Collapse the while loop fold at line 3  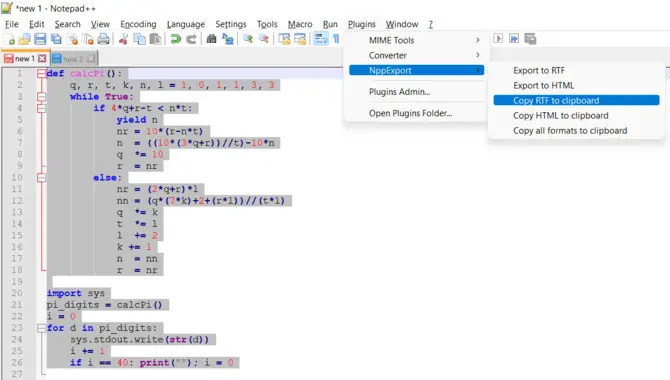coord(41,97)
